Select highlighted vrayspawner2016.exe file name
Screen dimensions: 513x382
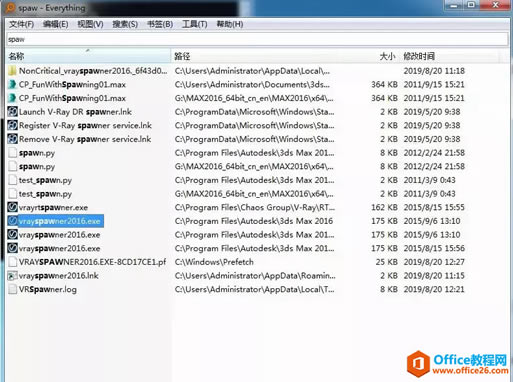coord(60,221)
